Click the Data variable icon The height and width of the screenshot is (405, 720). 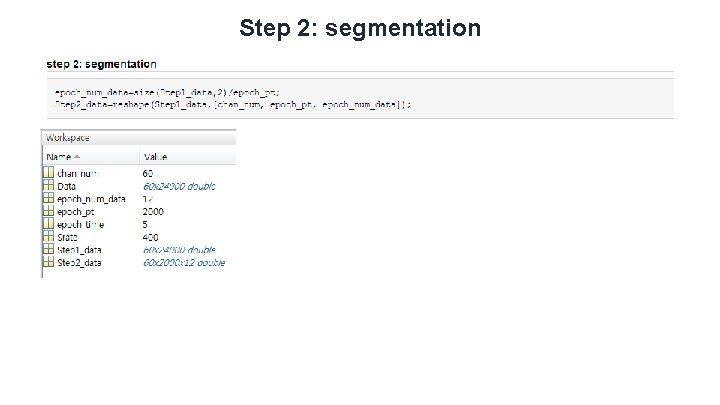coord(49,186)
